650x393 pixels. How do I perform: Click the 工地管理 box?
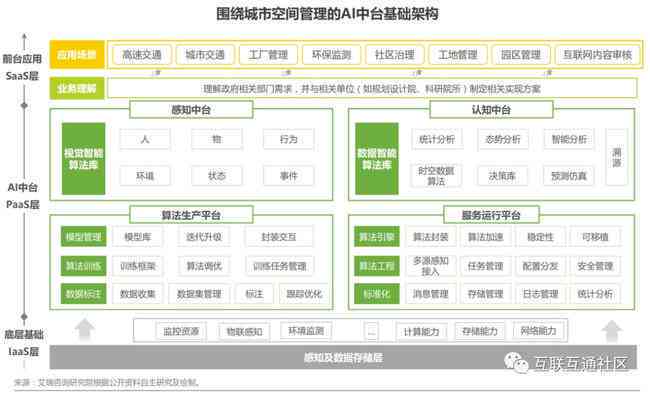(x=458, y=55)
